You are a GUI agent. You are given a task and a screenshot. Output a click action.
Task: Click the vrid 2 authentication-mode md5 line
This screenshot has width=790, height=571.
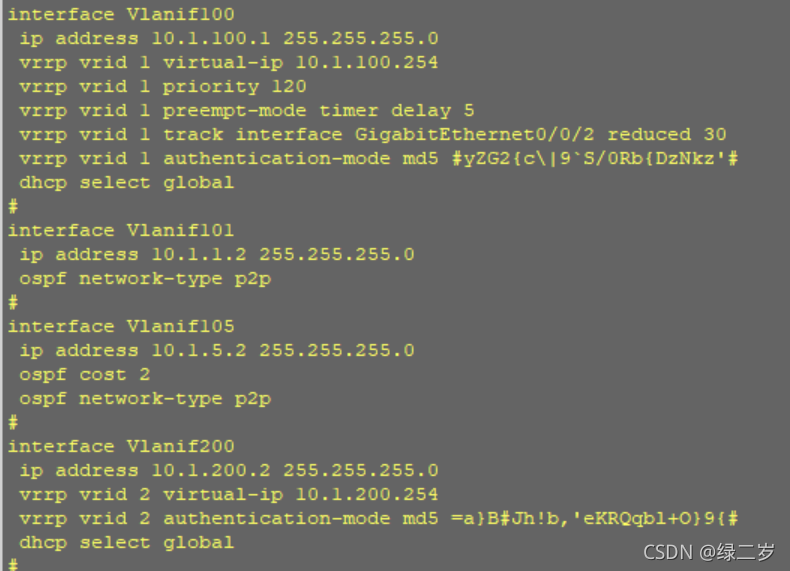tap(379, 519)
